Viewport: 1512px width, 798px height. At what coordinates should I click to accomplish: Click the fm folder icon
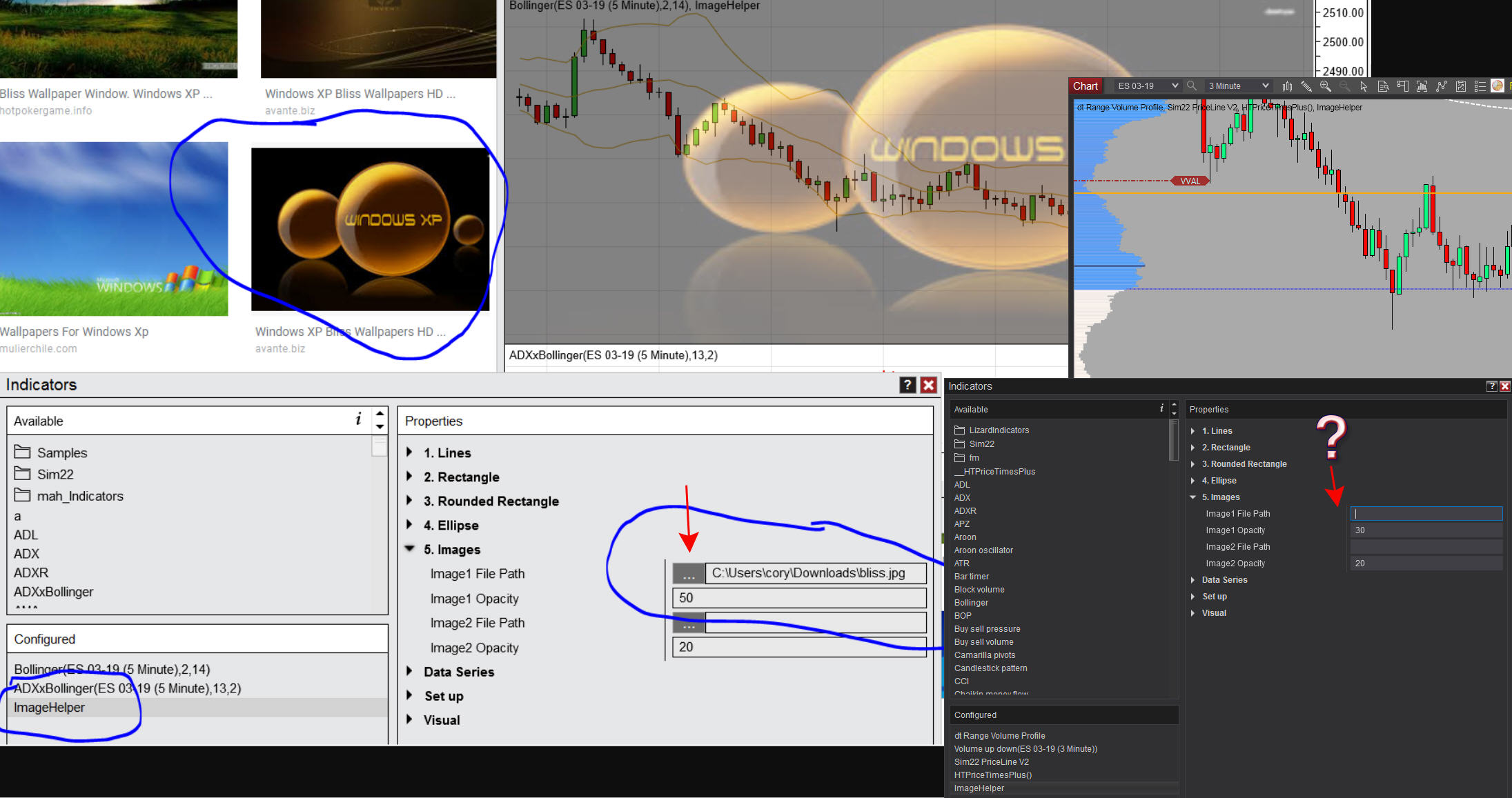(959, 457)
